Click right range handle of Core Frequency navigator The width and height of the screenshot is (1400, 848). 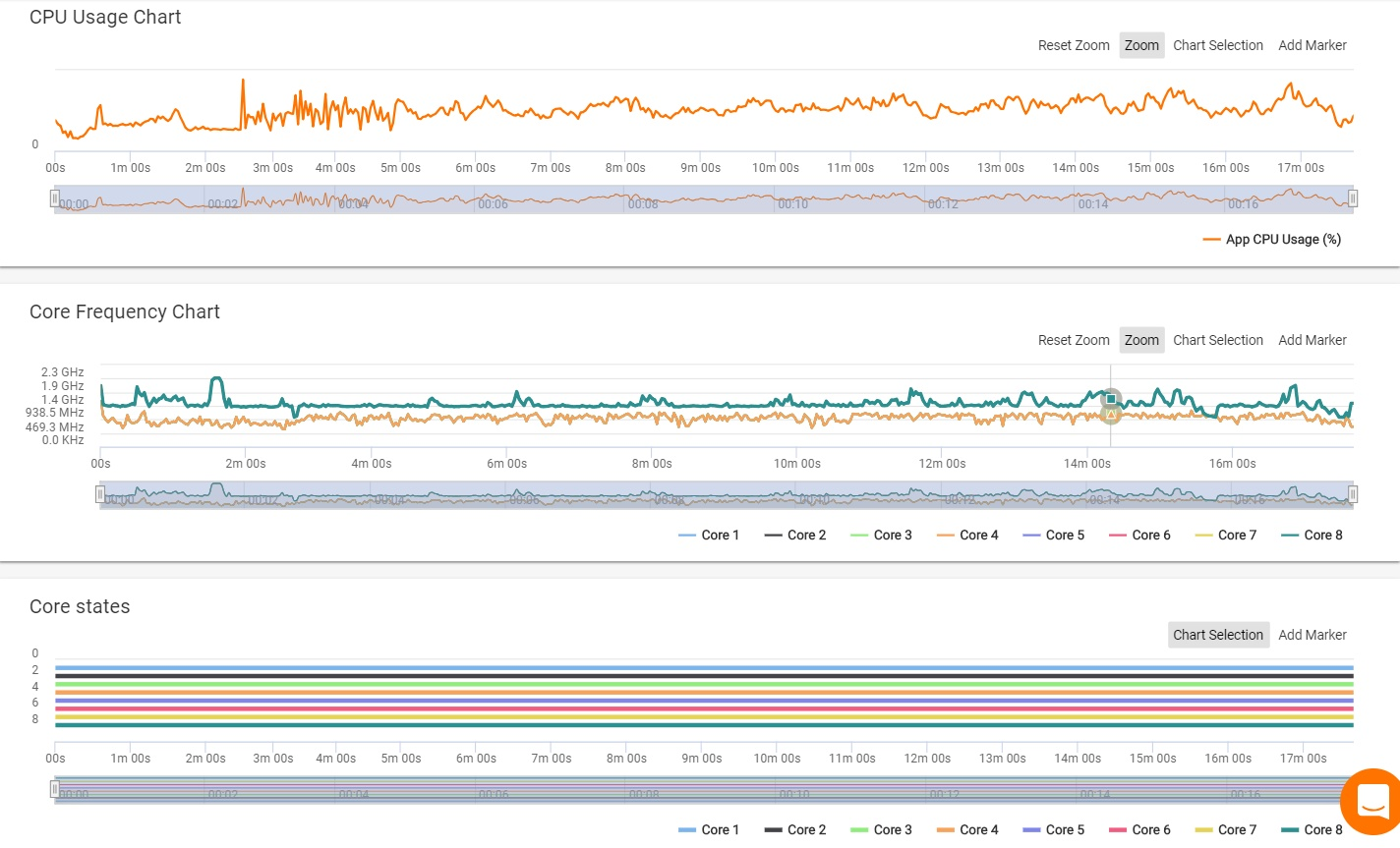click(x=1353, y=494)
